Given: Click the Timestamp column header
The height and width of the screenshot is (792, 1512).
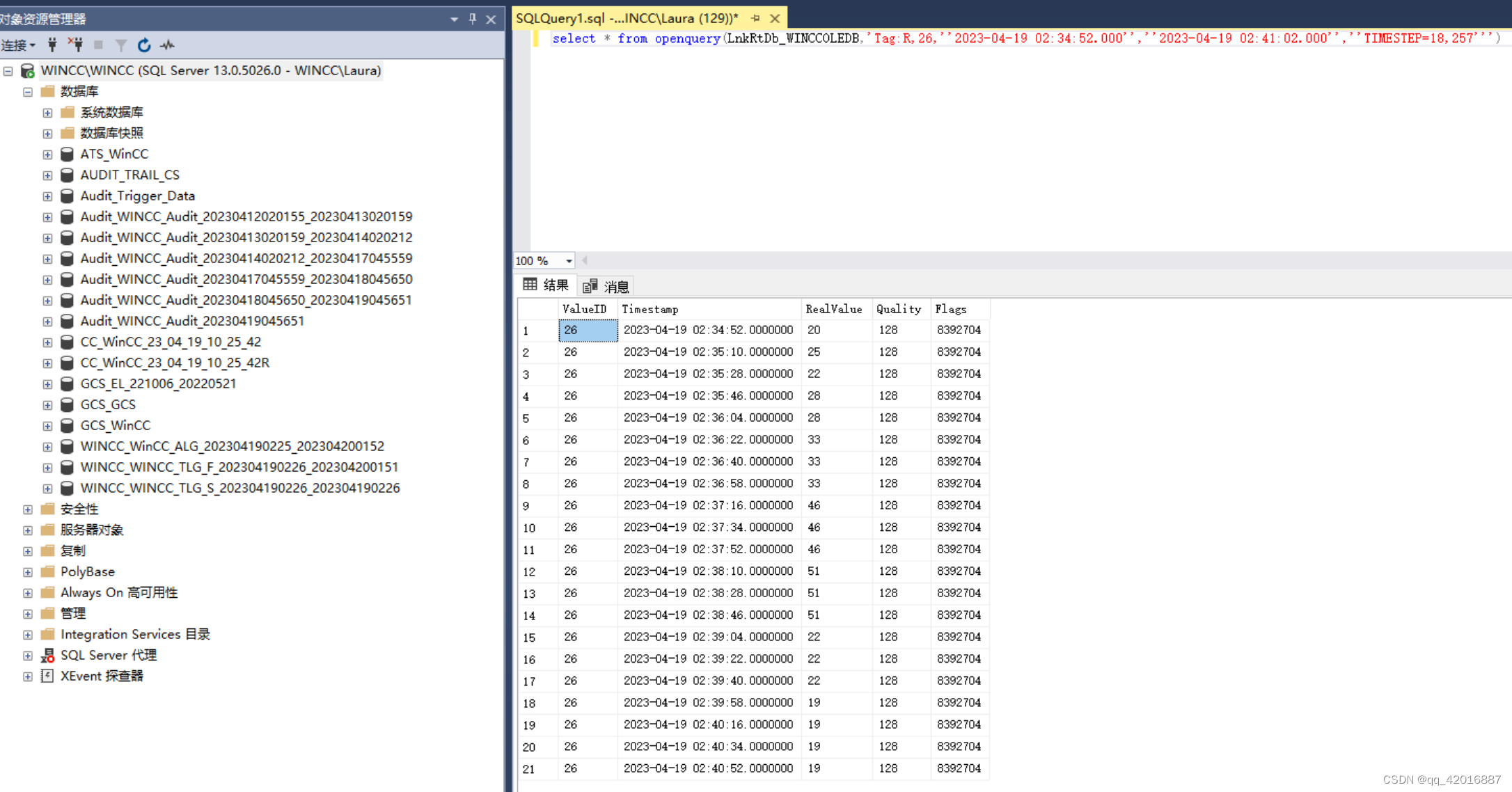Looking at the screenshot, I should pyautogui.click(x=709, y=309).
